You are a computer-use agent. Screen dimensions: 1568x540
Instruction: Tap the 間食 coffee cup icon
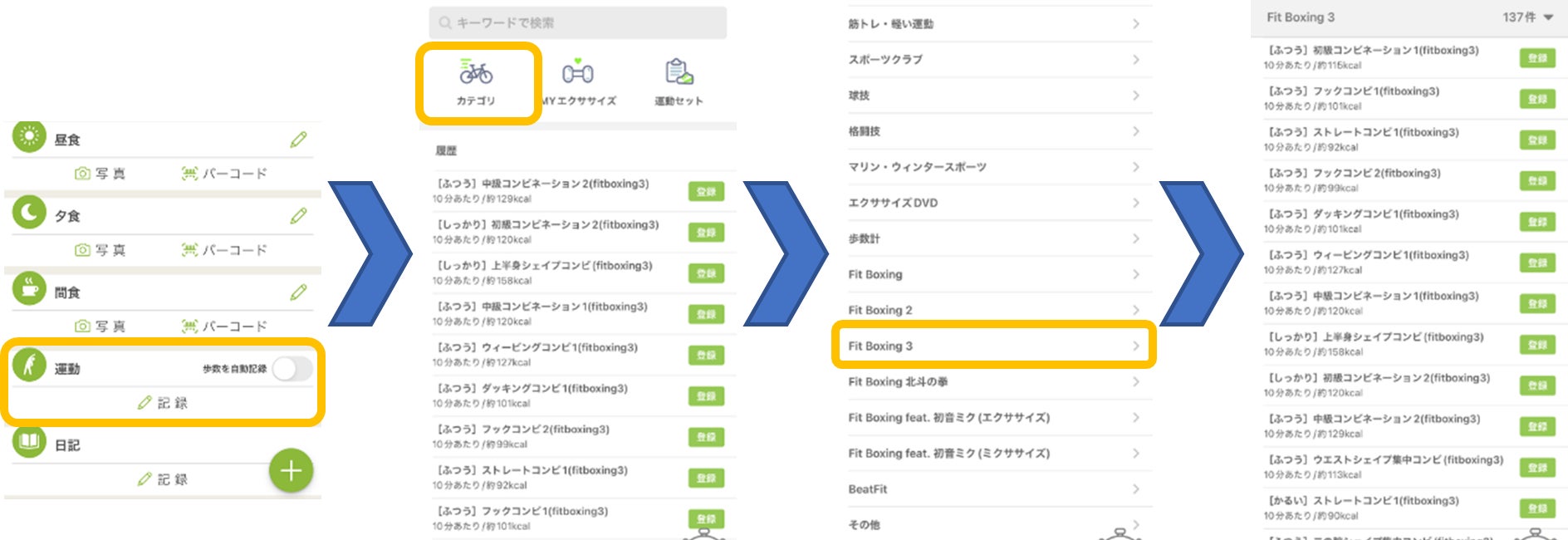tap(29, 289)
